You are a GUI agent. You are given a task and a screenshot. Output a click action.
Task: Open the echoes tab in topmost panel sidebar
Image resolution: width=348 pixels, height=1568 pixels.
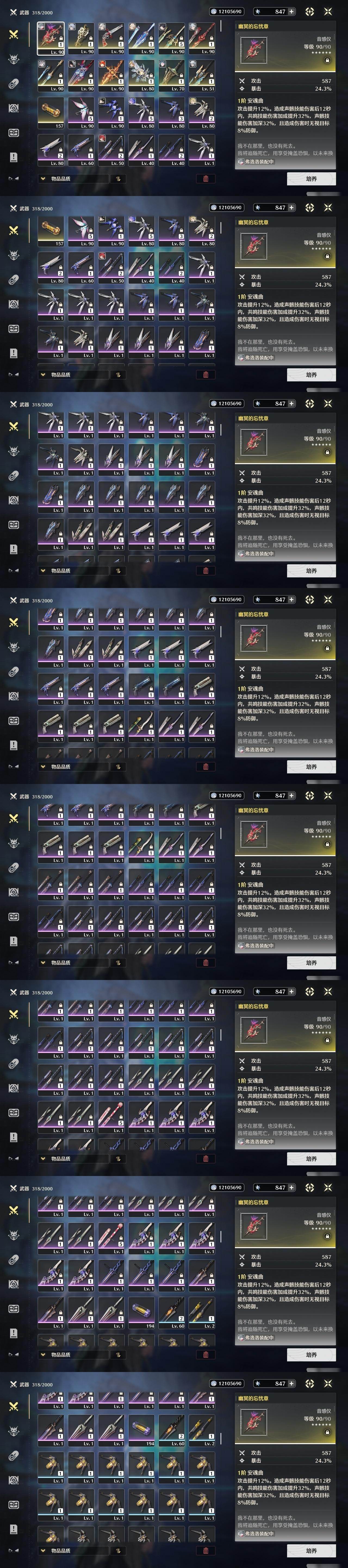[13, 60]
